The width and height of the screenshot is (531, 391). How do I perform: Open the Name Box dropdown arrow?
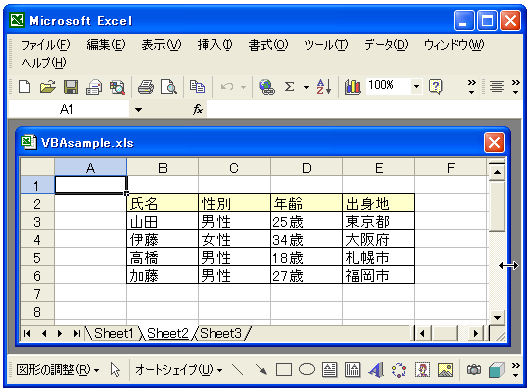click(x=138, y=110)
